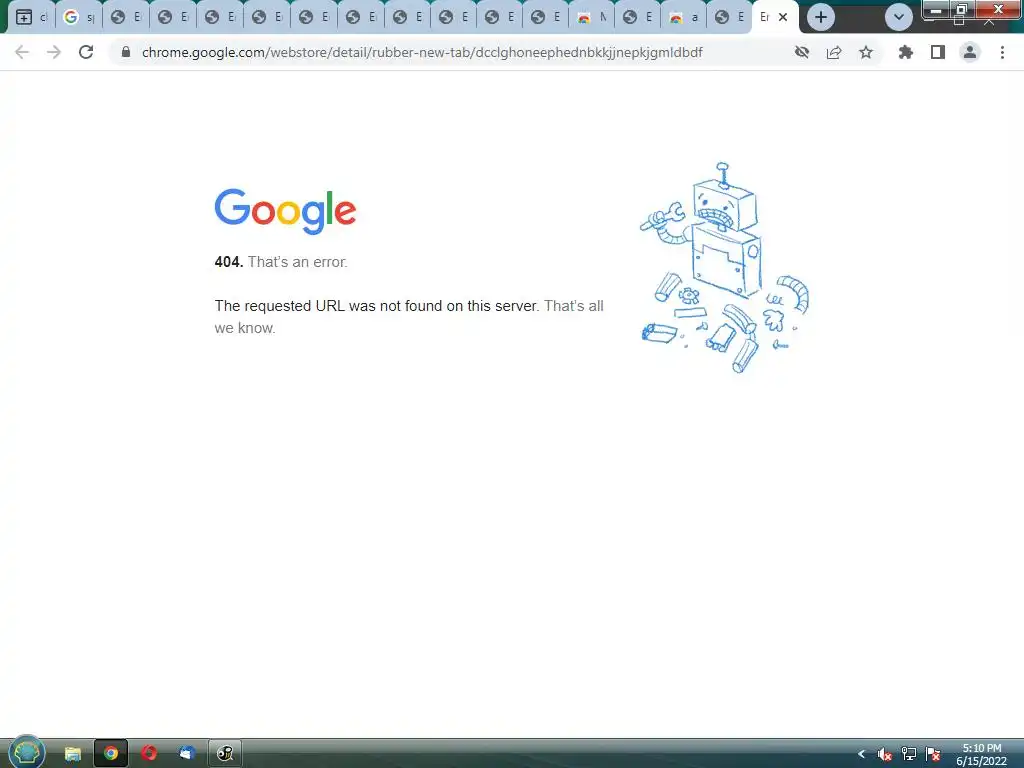
Task: Open Chrome's three-dot menu
Action: tap(1002, 52)
